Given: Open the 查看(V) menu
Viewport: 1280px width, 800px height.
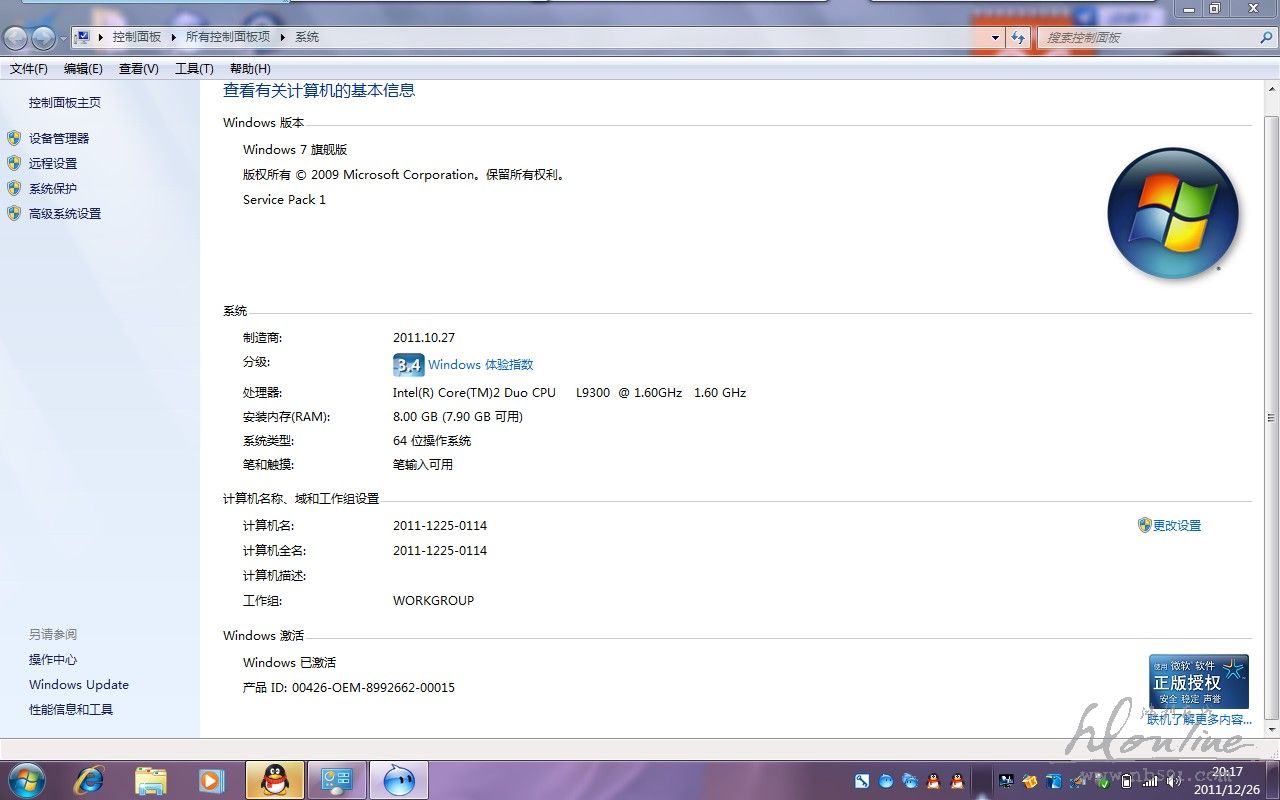Looking at the screenshot, I should tap(138, 69).
